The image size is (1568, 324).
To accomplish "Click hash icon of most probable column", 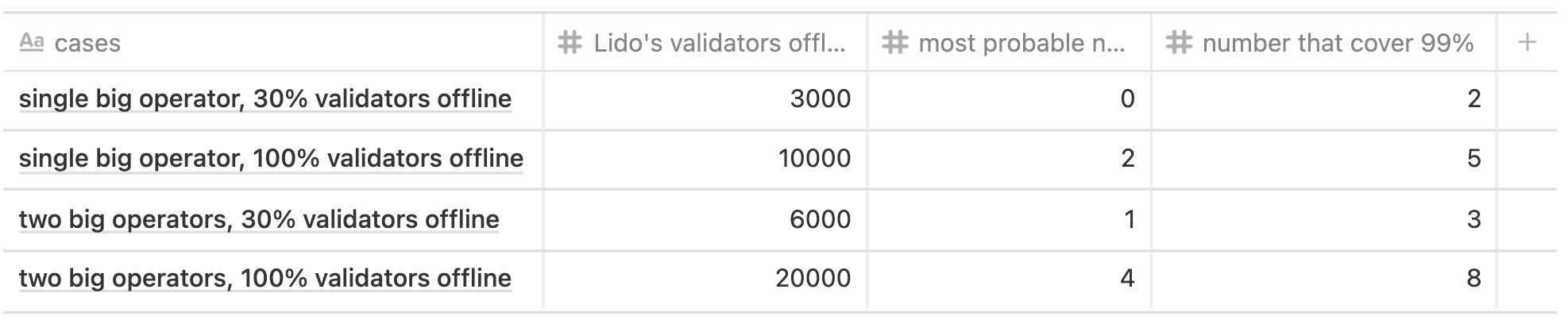I will [x=894, y=42].
